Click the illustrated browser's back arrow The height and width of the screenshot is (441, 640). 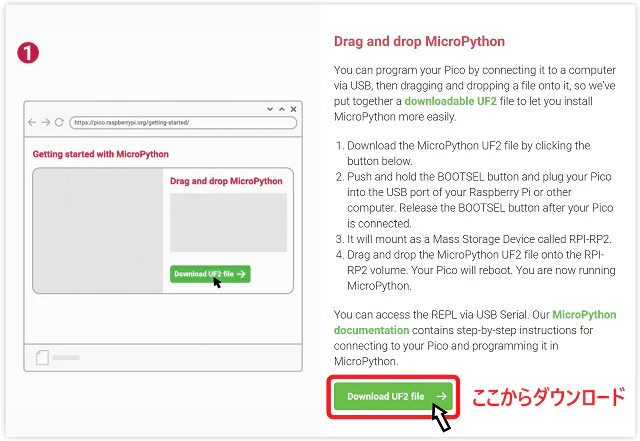pos(32,122)
